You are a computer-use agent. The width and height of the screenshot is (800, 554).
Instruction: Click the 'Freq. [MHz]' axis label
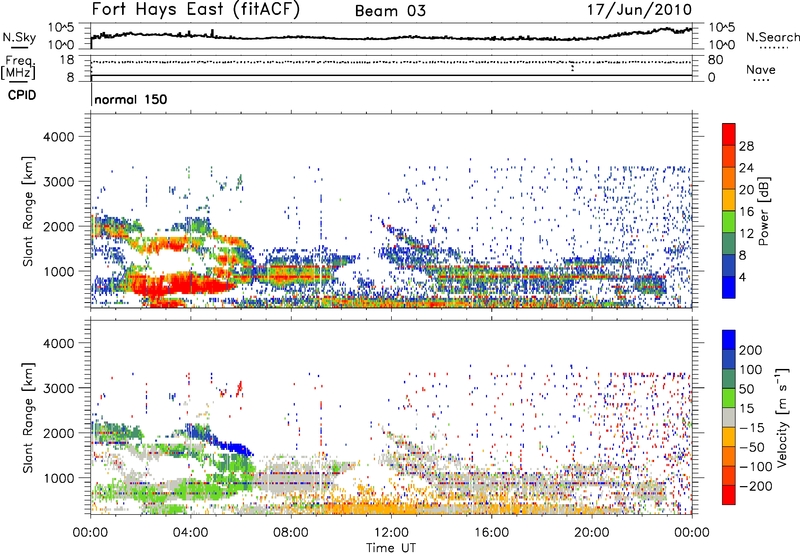click(19, 67)
